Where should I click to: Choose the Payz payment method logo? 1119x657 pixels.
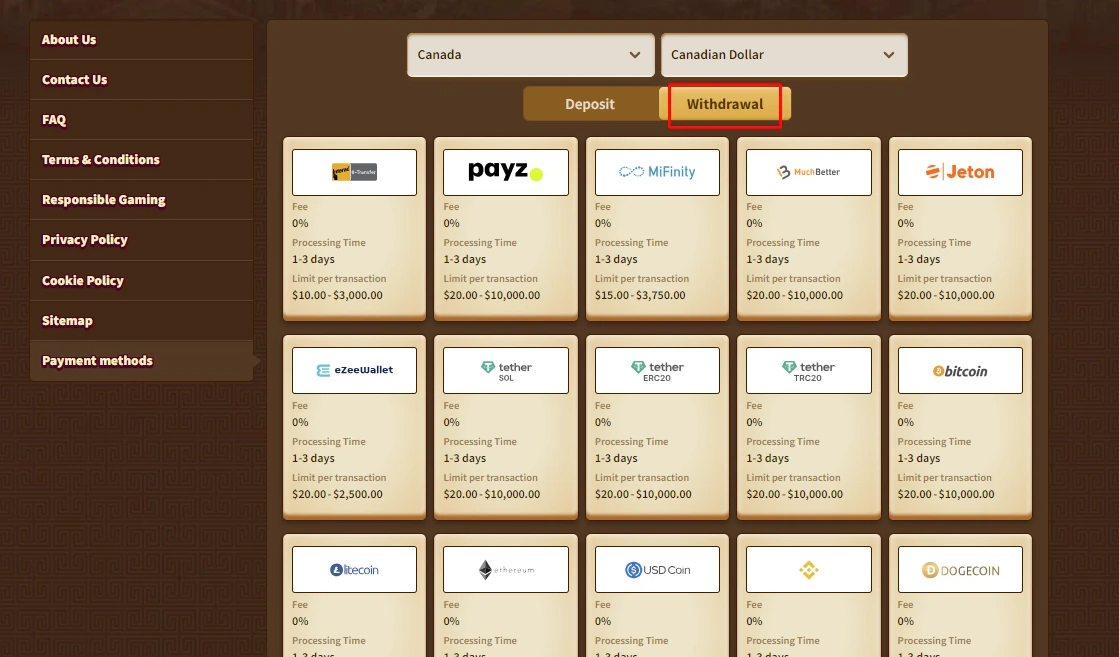[x=505, y=172]
